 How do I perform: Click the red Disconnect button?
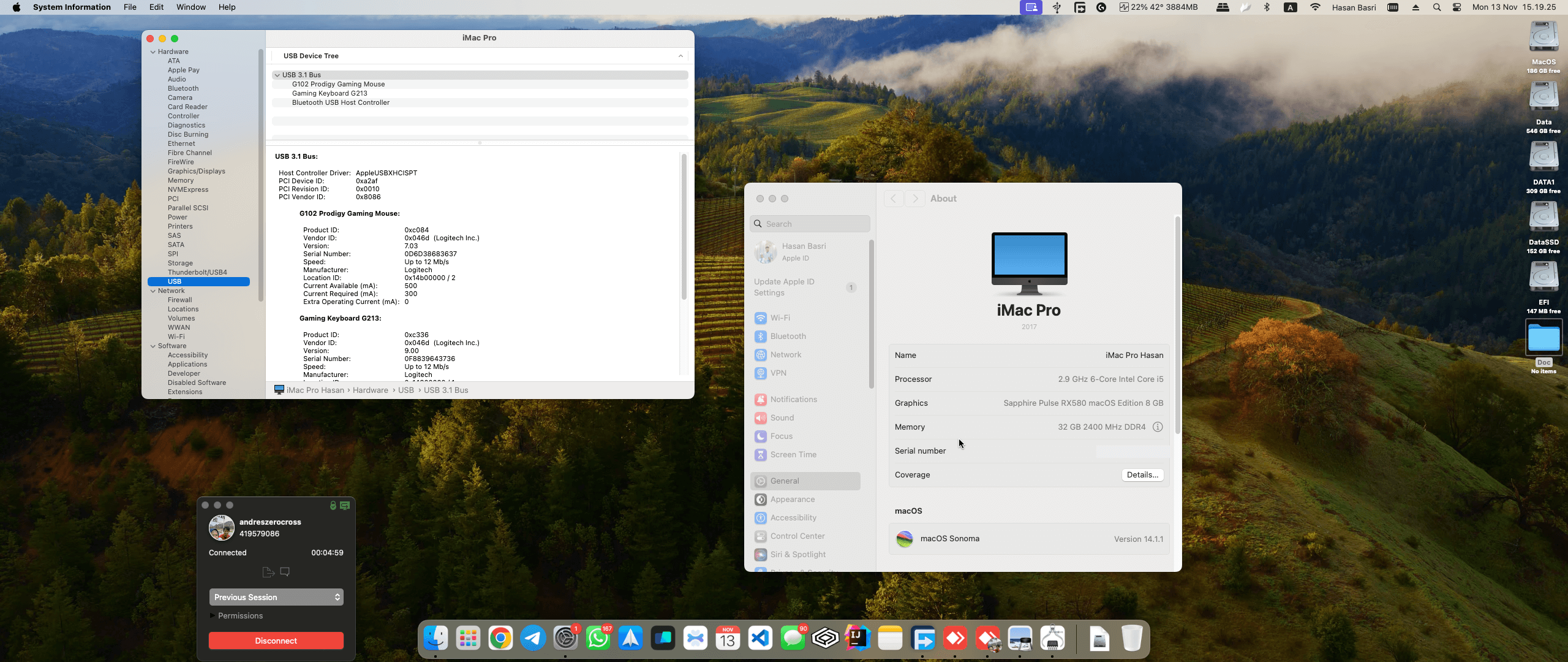[x=276, y=641]
